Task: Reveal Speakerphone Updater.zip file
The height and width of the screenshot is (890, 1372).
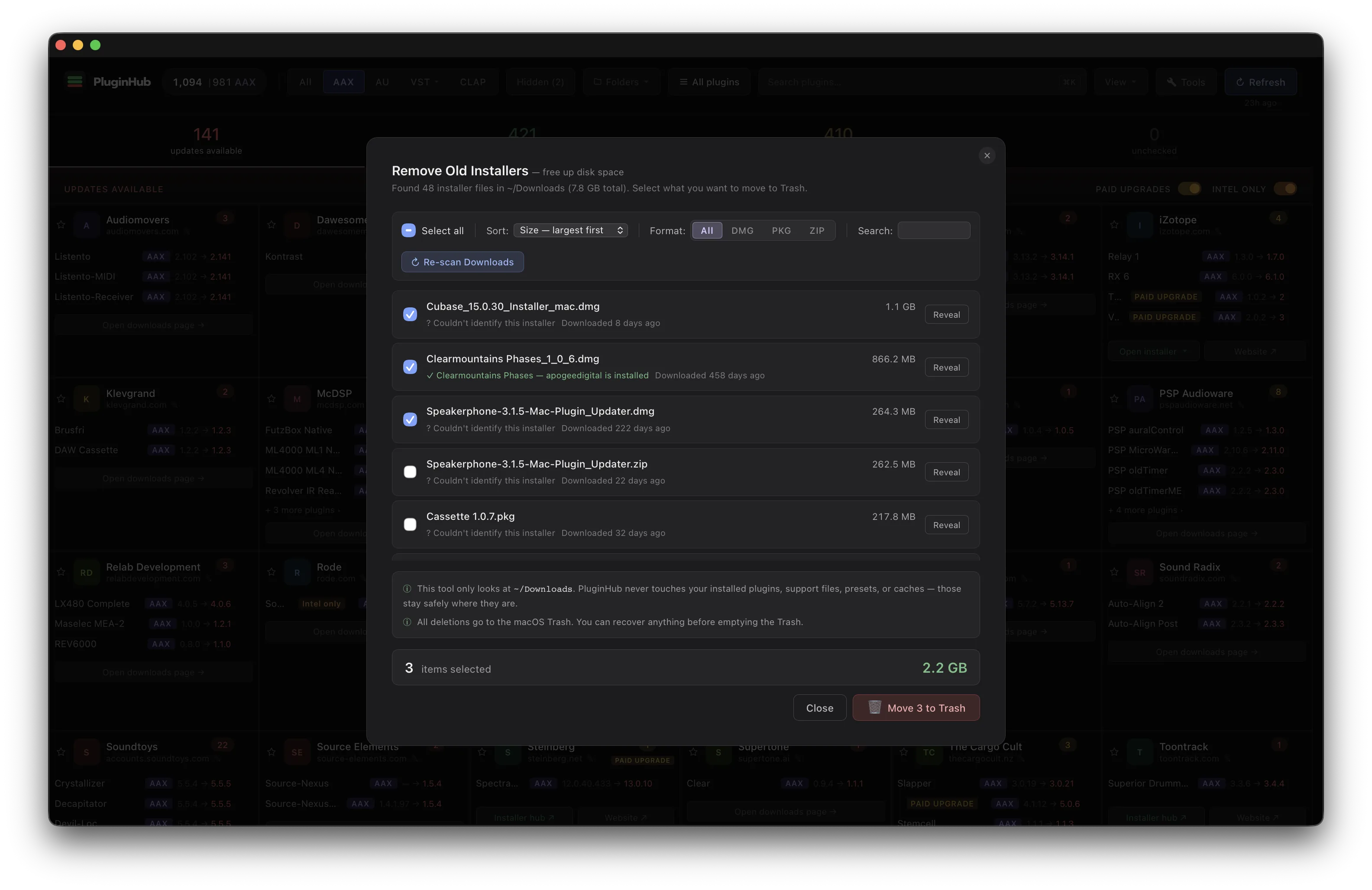Action: 946,472
